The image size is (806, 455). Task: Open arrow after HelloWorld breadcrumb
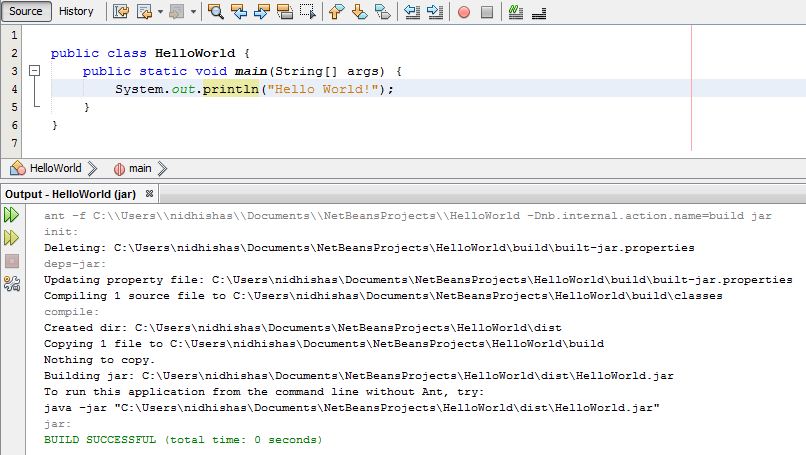click(93, 168)
